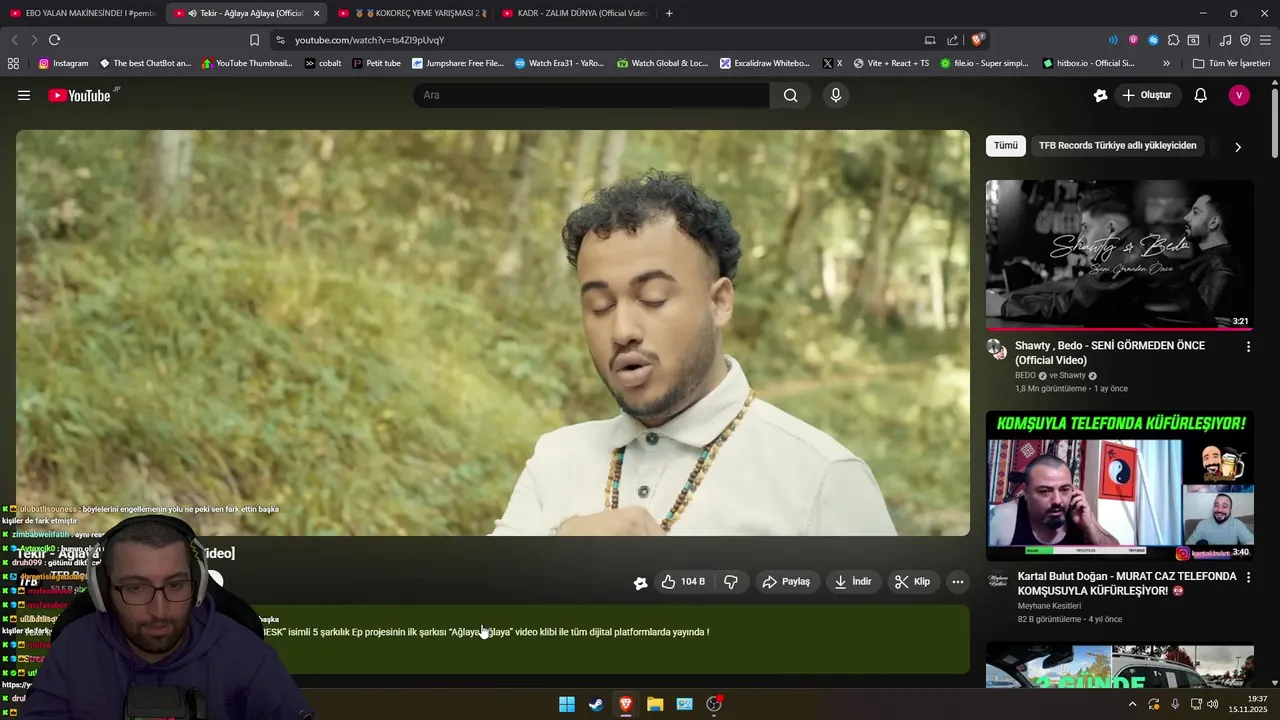Screen dimensions: 1280x720
Task: Reload the page
Action: pyautogui.click(x=54, y=40)
